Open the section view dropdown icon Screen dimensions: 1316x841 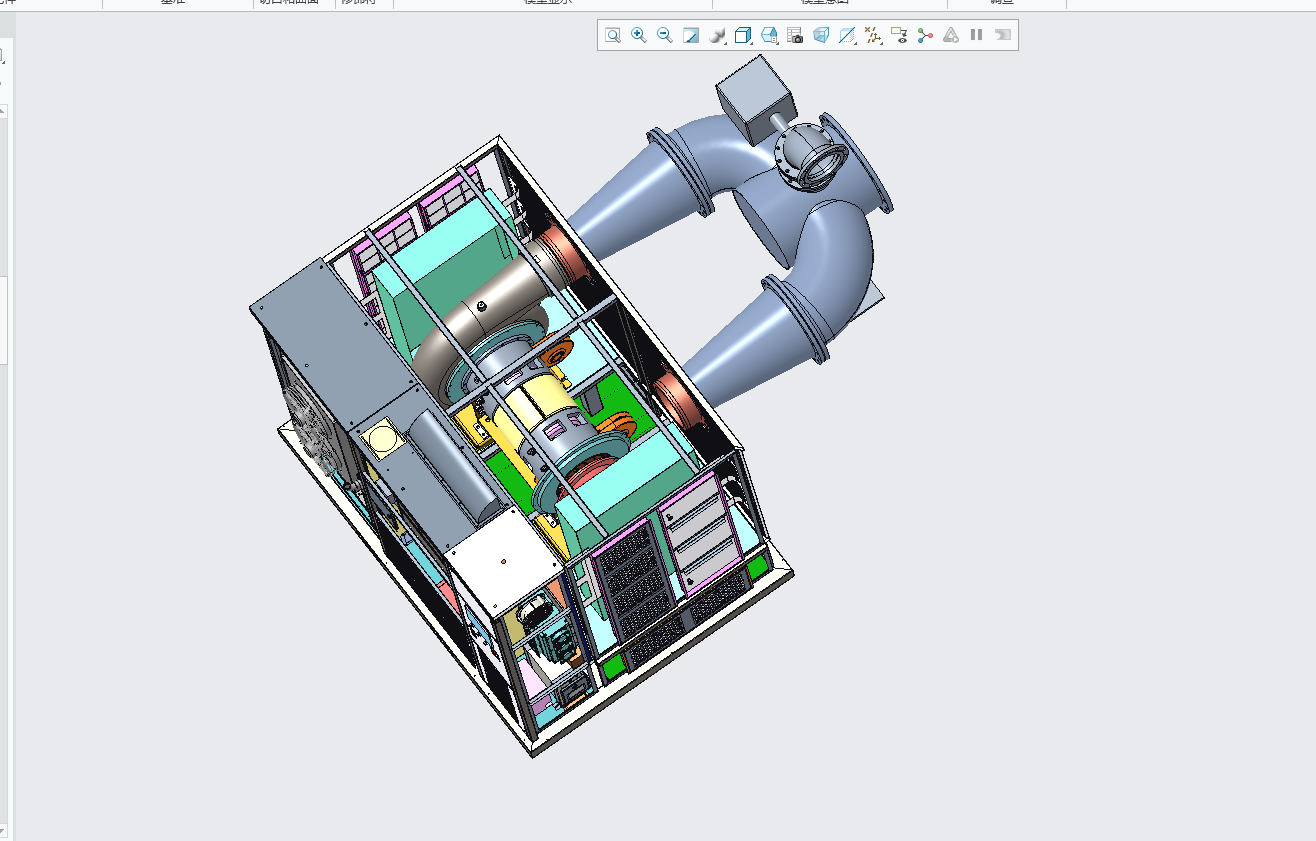point(848,36)
